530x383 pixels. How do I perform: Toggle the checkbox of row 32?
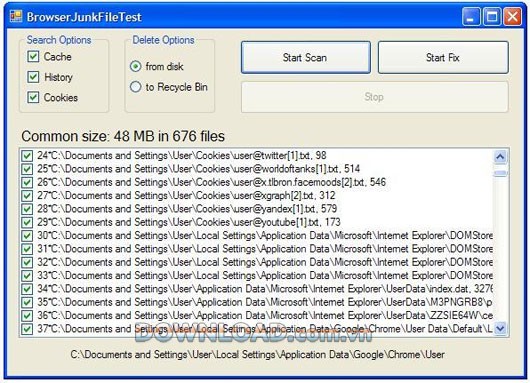tap(27, 262)
